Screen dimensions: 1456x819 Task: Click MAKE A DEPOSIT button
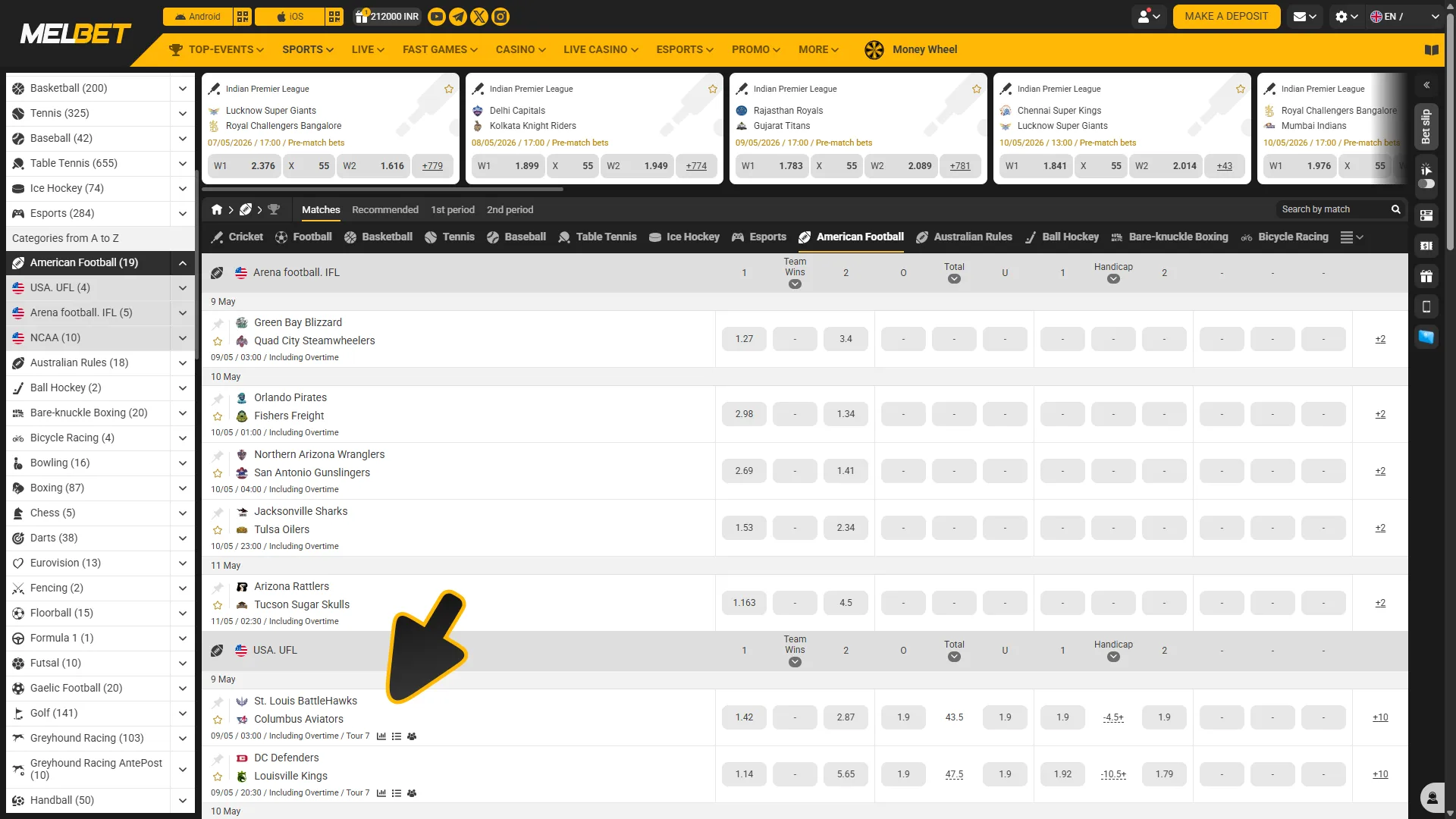(x=1226, y=17)
